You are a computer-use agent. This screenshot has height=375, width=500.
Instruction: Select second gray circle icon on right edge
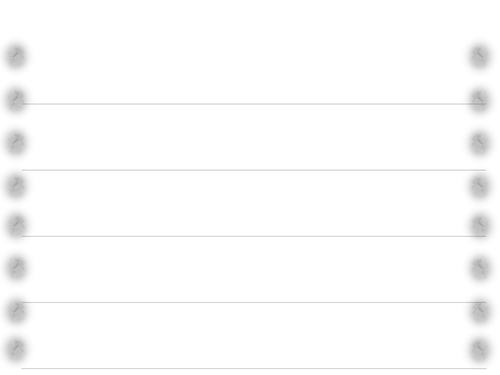[x=479, y=100]
